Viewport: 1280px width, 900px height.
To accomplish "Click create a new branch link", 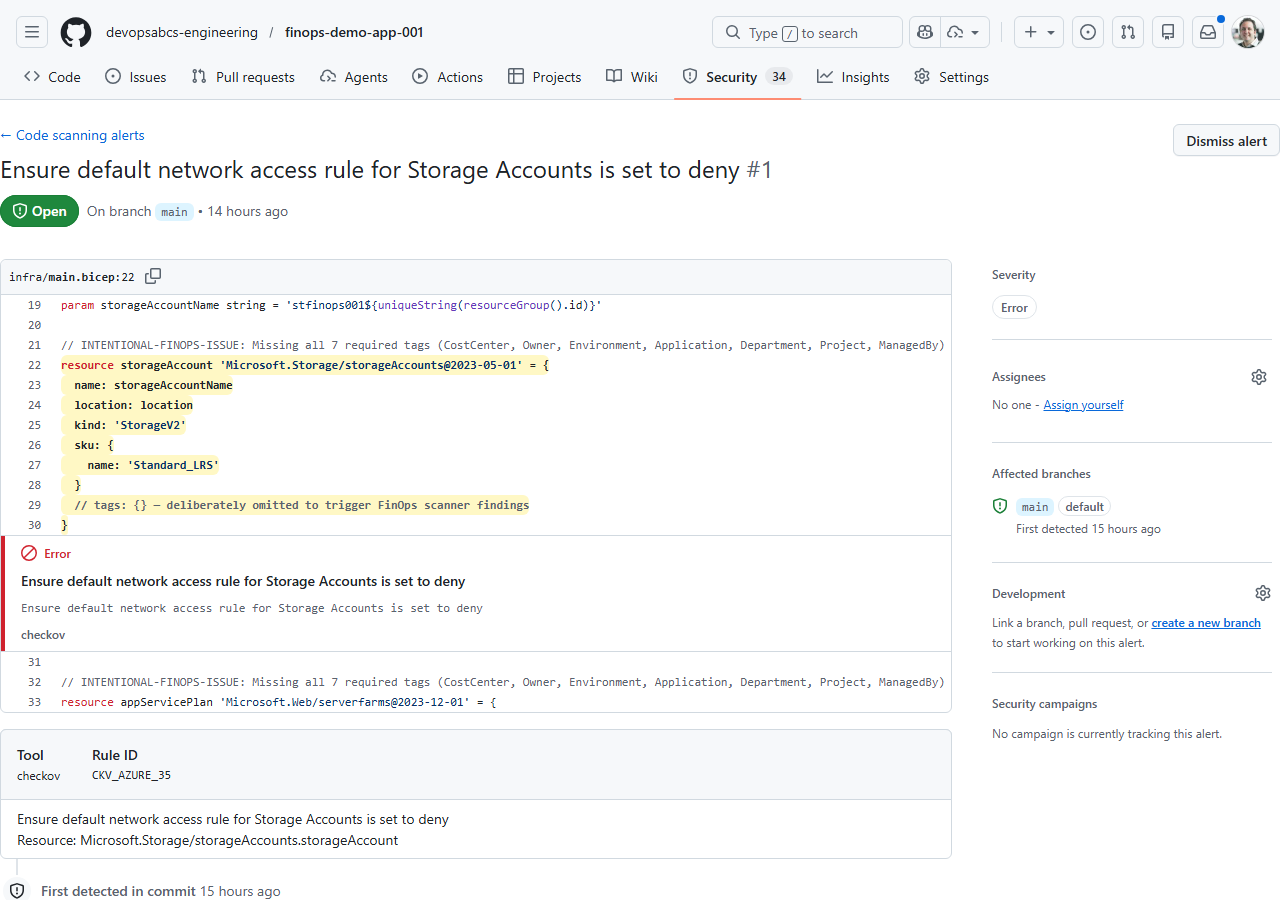I will 1205,622.
